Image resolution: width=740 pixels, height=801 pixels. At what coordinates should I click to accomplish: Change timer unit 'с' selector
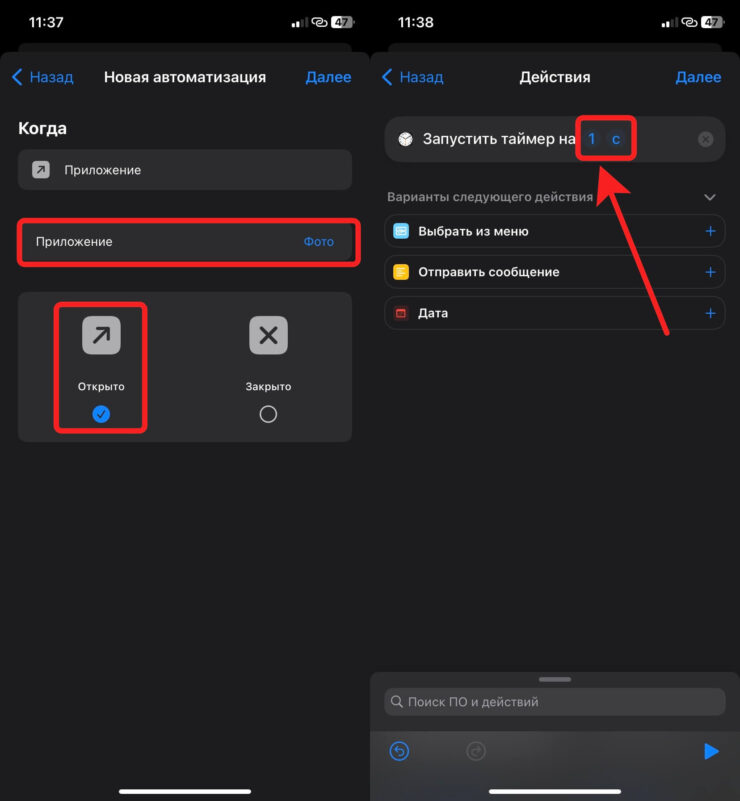(616, 139)
